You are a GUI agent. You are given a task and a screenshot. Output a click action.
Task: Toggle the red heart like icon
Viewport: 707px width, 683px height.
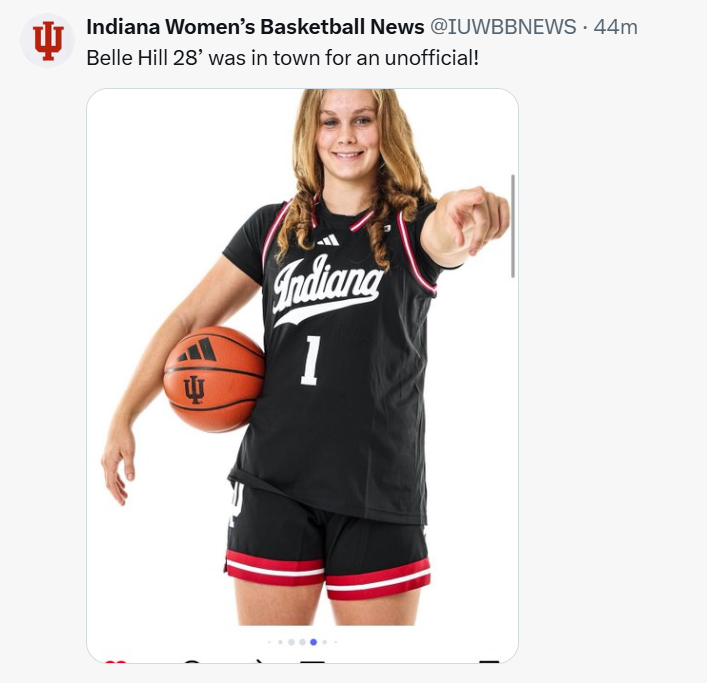pyautogui.click(x=115, y=663)
